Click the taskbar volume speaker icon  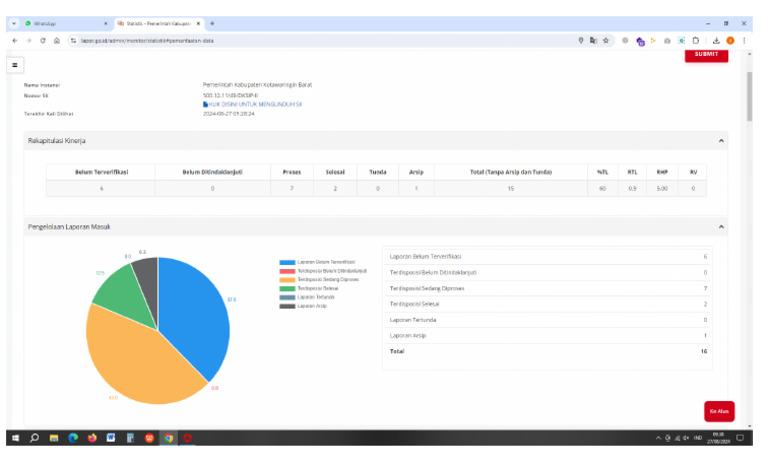(686, 438)
